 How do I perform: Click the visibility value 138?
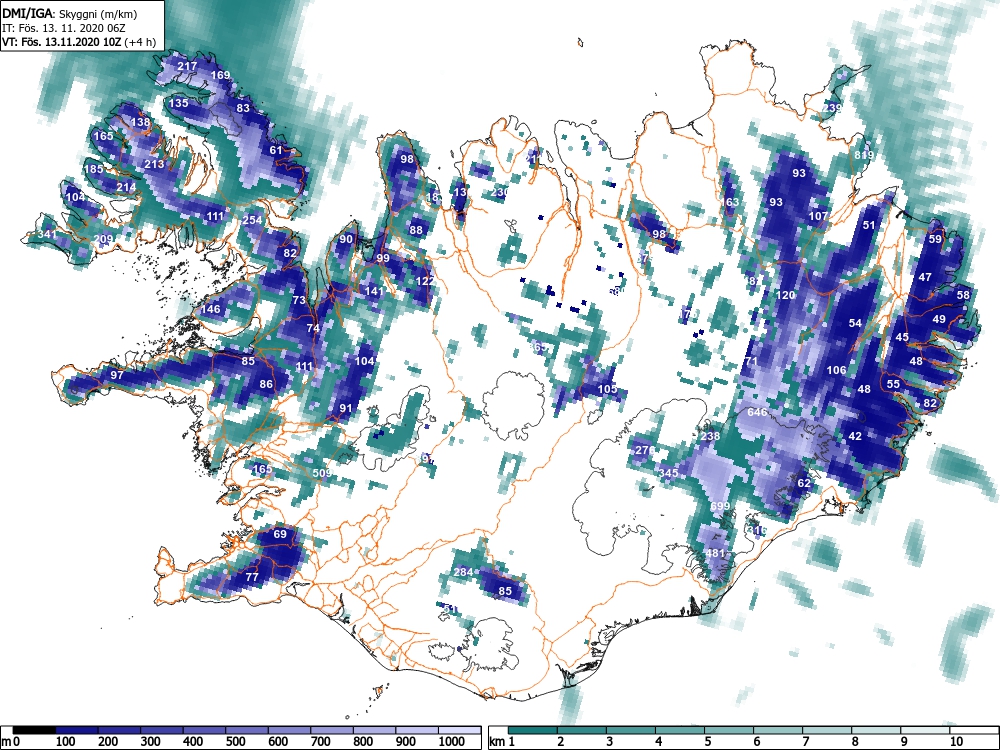tap(140, 122)
